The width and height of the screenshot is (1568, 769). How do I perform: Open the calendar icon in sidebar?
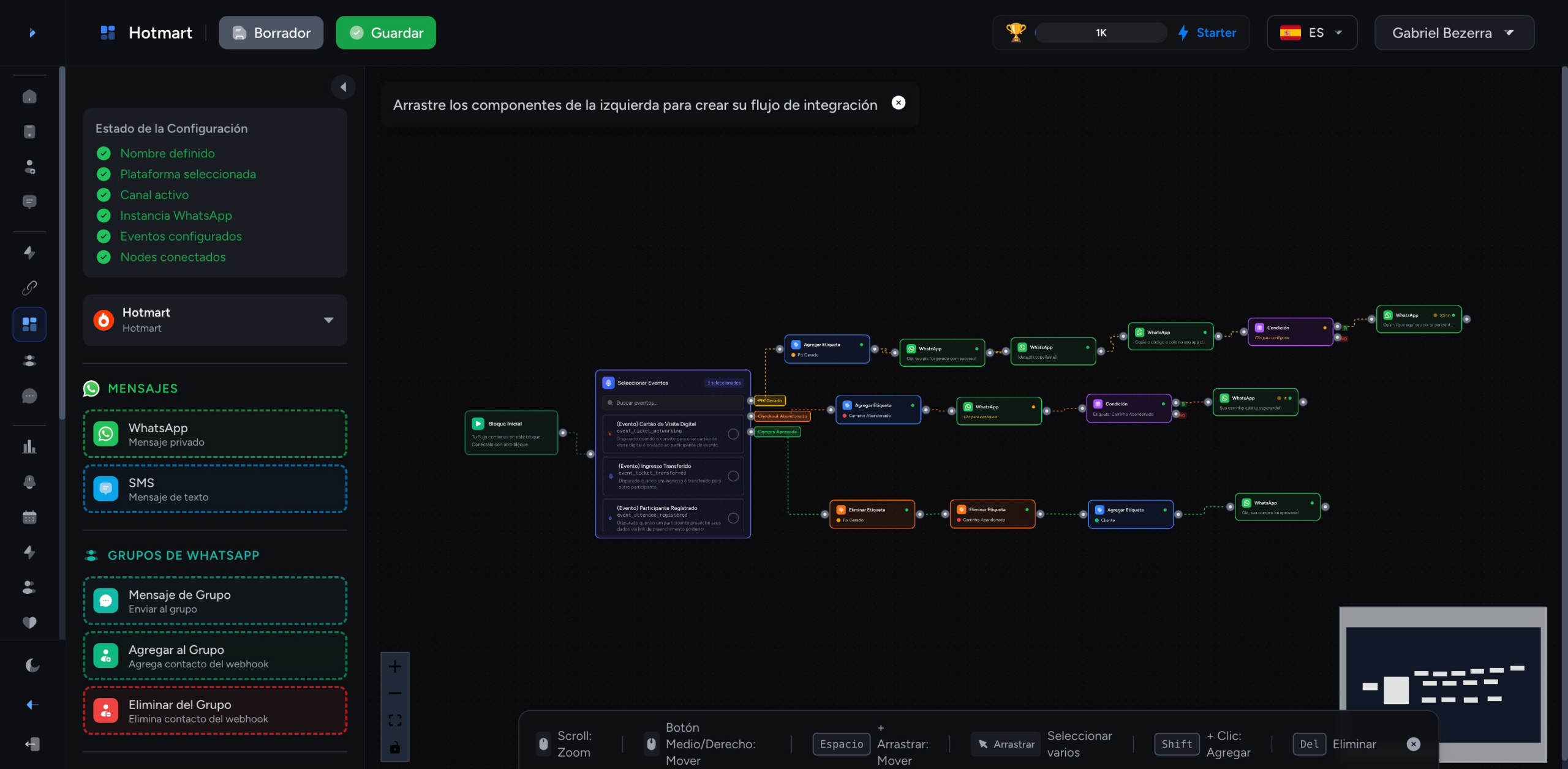click(29, 517)
